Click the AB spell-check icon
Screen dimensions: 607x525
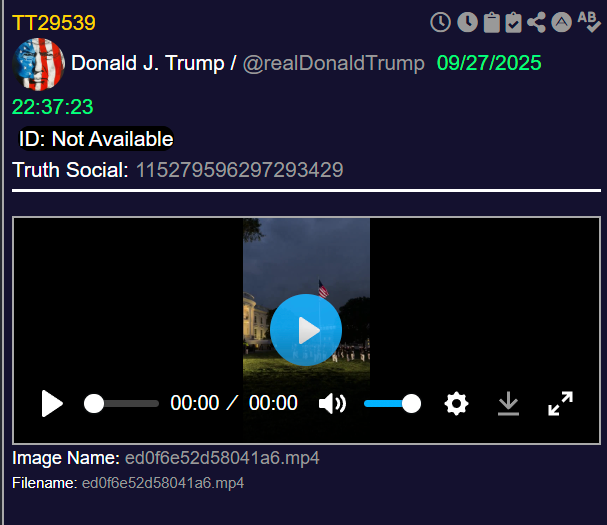pyautogui.click(x=589, y=22)
